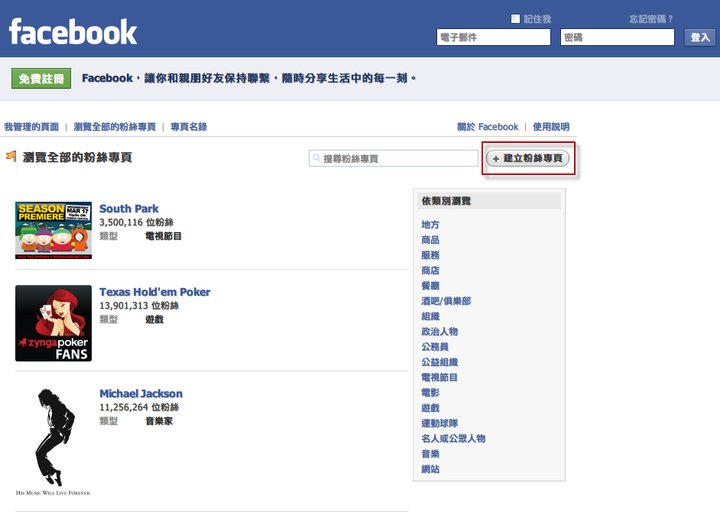Image resolution: width=720 pixels, height=512 pixels.
Task: Open the Michael Jackson silhouette thumbnail
Action: (53, 441)
